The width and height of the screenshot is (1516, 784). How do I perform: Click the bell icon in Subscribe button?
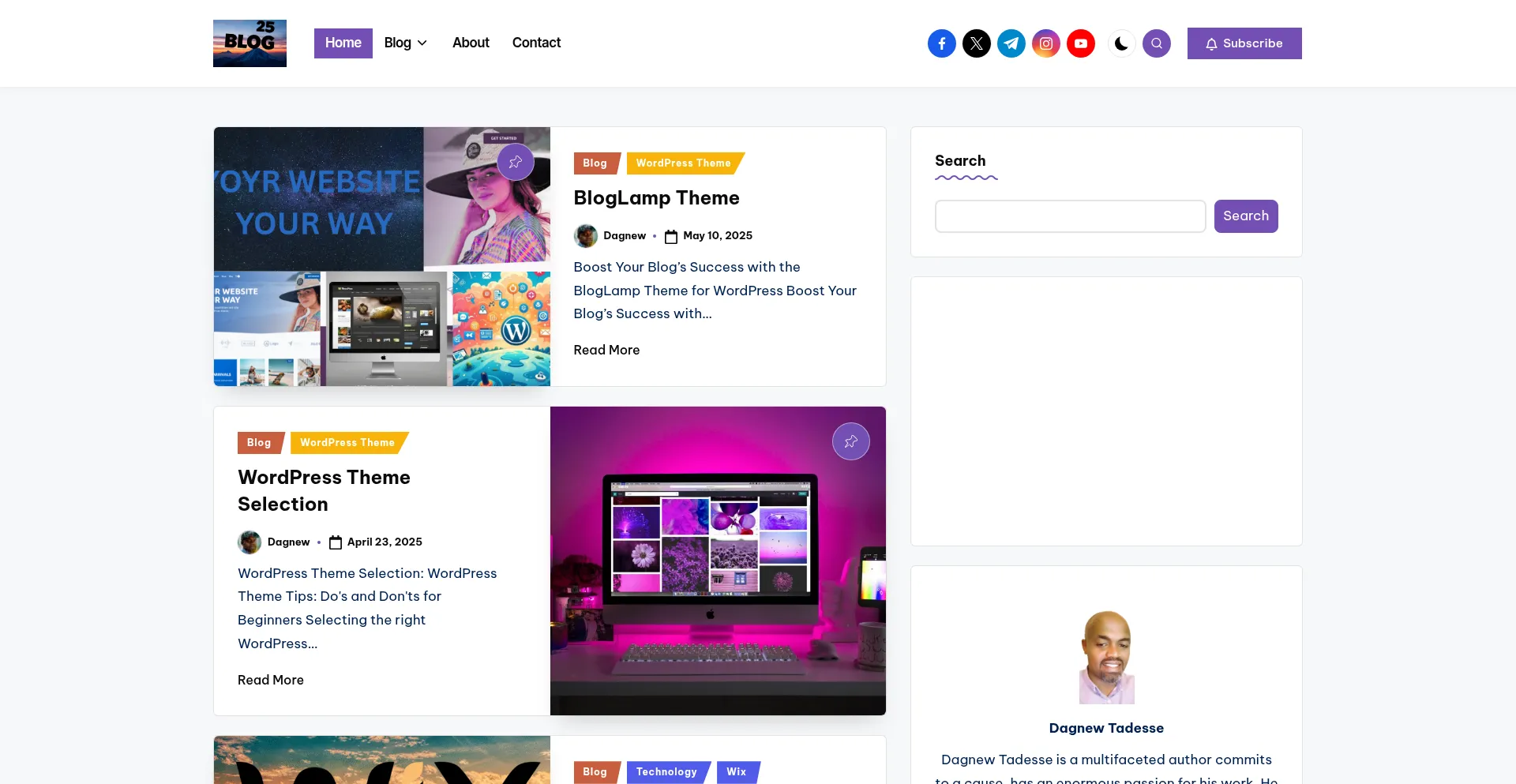[x=1211, y=44]
